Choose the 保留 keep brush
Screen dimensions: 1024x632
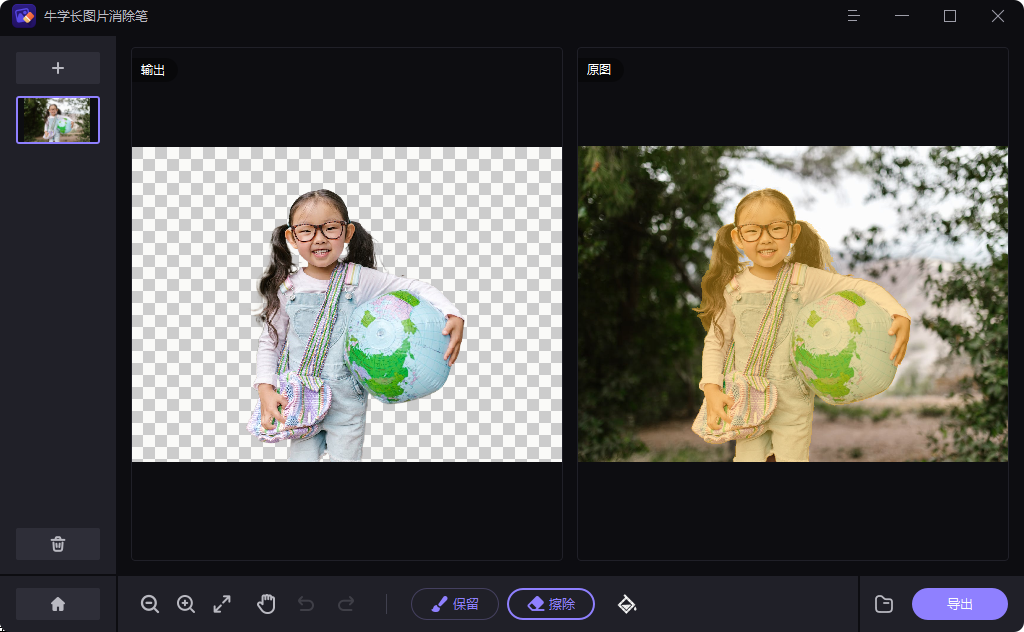click(455, 604)
